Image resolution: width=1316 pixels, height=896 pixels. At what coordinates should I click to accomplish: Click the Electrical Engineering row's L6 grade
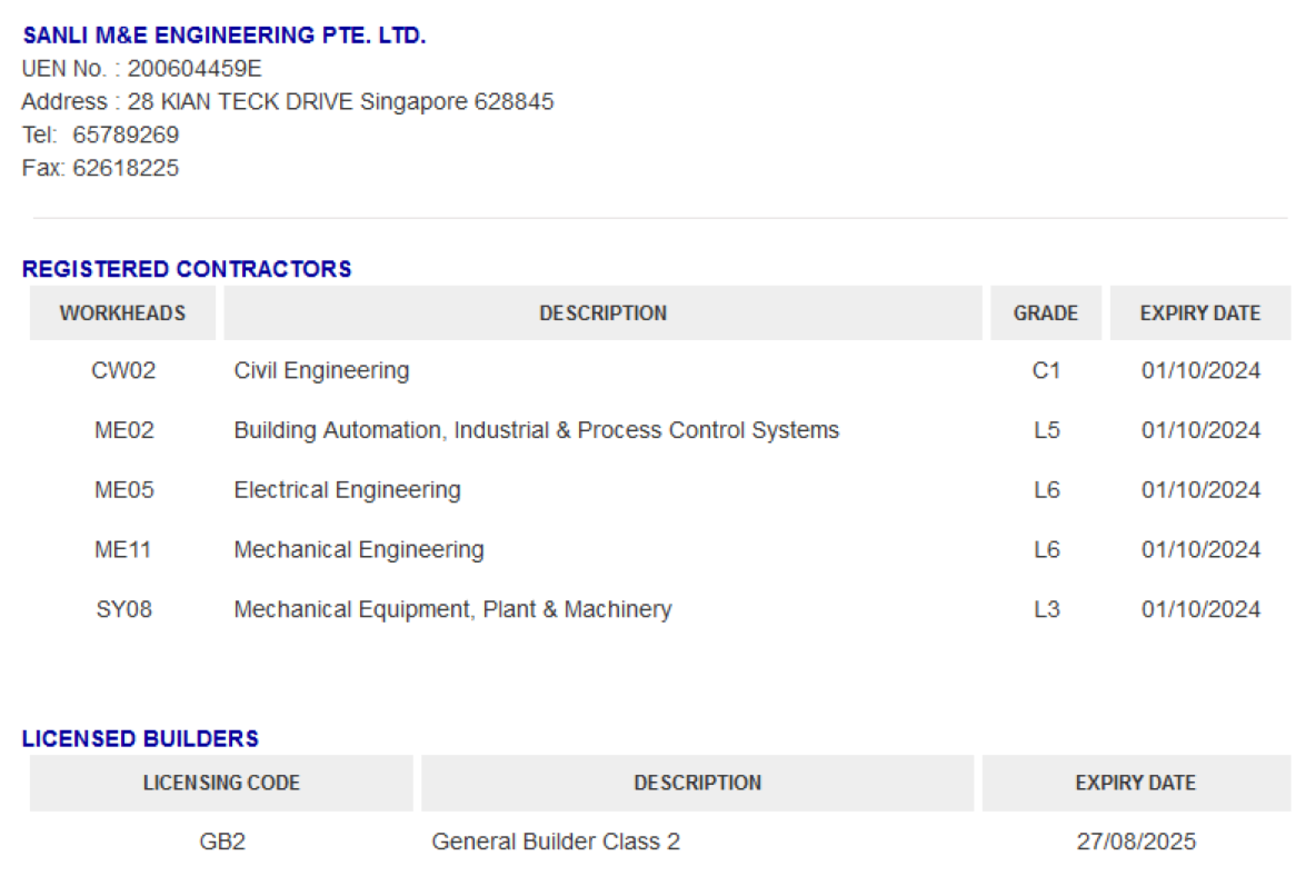pos(1046,490)
